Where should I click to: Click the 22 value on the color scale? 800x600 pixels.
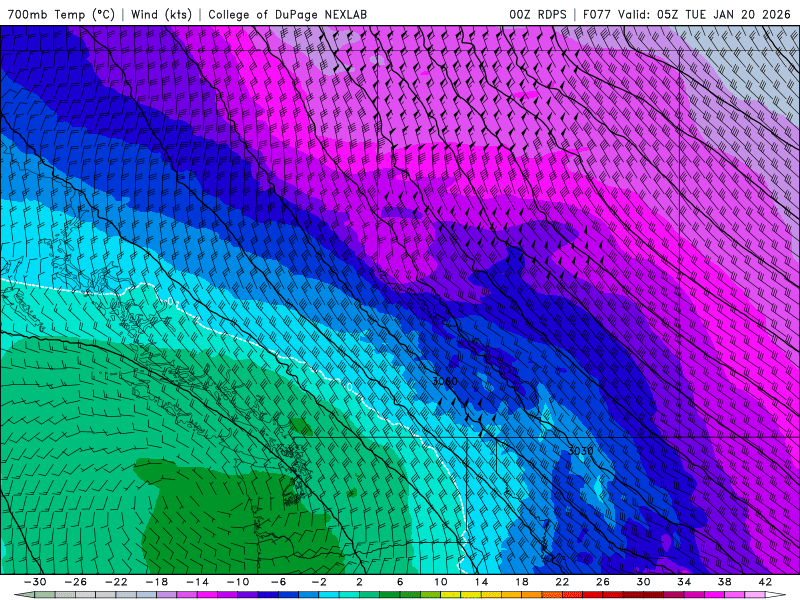tap(562, 582)
